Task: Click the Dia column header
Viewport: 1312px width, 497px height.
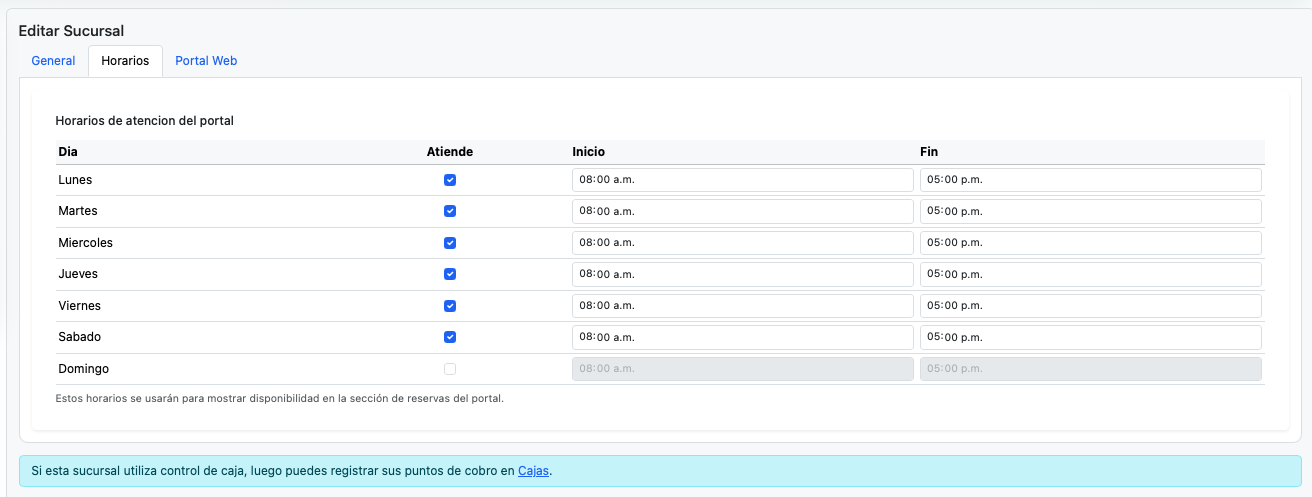Action: tap(68, 152)
